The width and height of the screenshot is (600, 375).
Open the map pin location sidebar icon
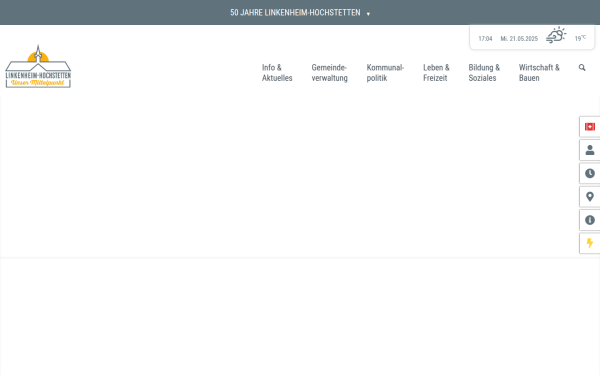pyautogui.click(x=590, y=197)
